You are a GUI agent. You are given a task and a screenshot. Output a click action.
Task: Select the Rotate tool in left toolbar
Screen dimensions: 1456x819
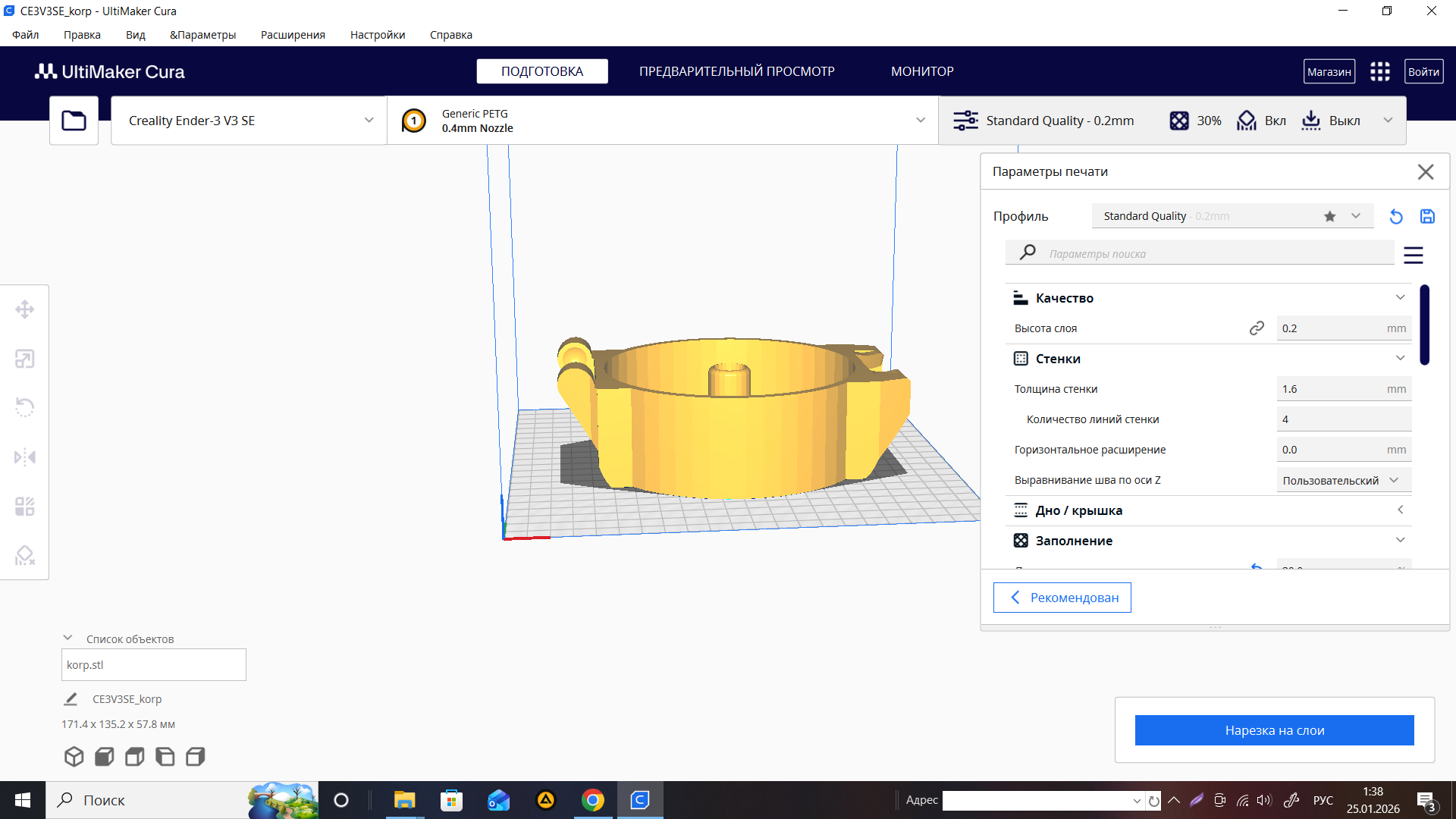(x=25, y=408)
